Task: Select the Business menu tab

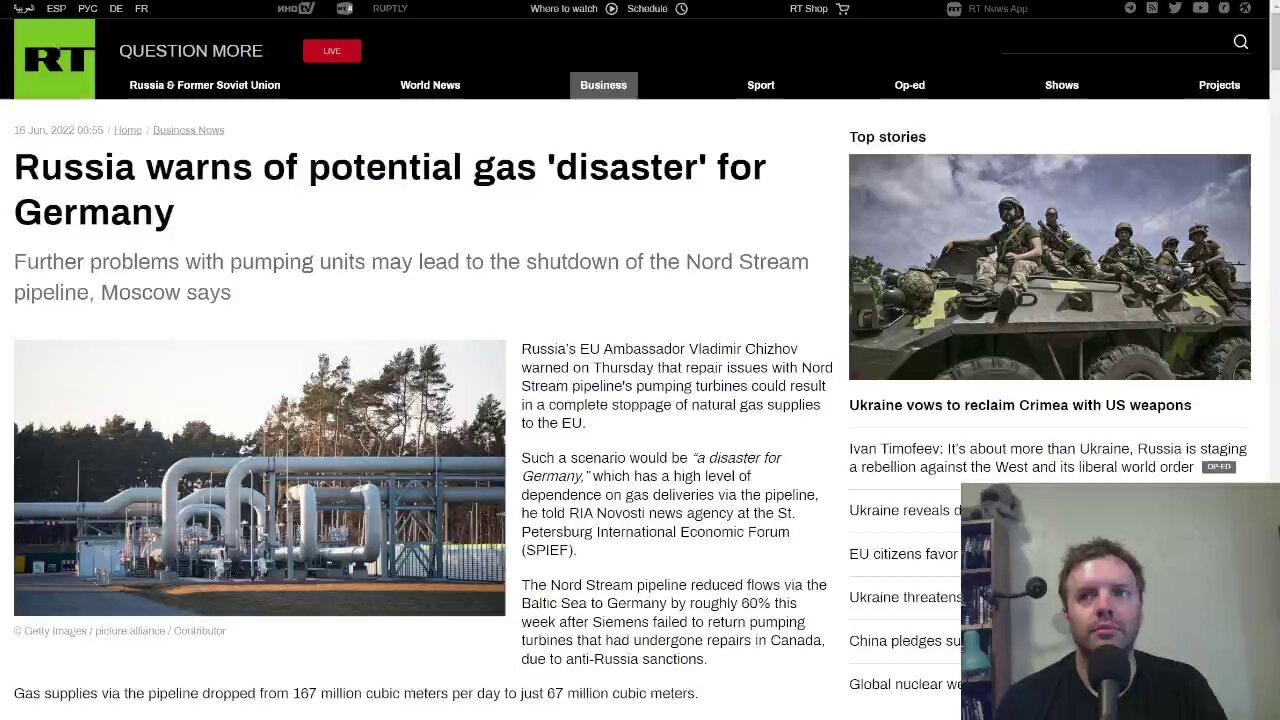Action: (x=603, y=85)
